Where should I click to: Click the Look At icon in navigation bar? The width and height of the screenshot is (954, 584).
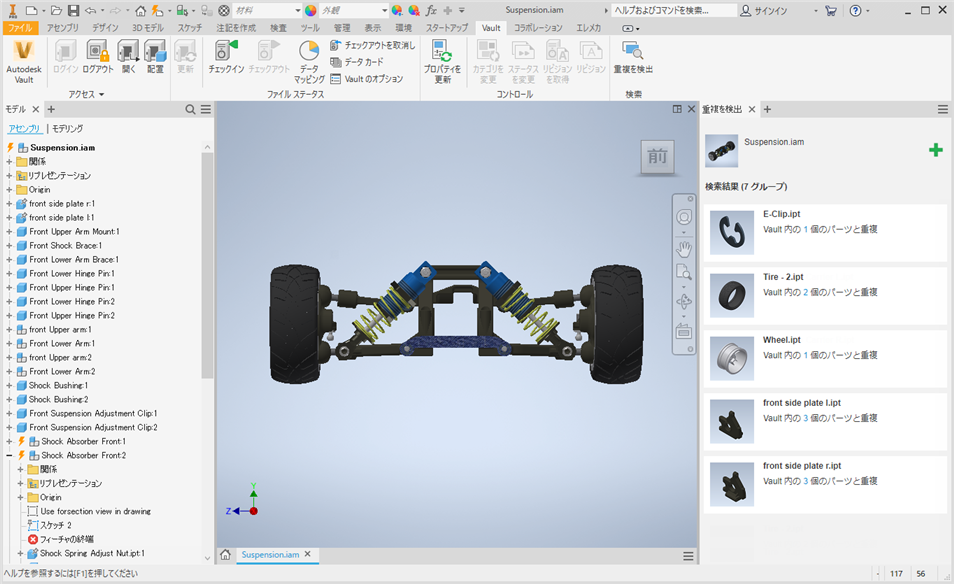tap(684, 332)
